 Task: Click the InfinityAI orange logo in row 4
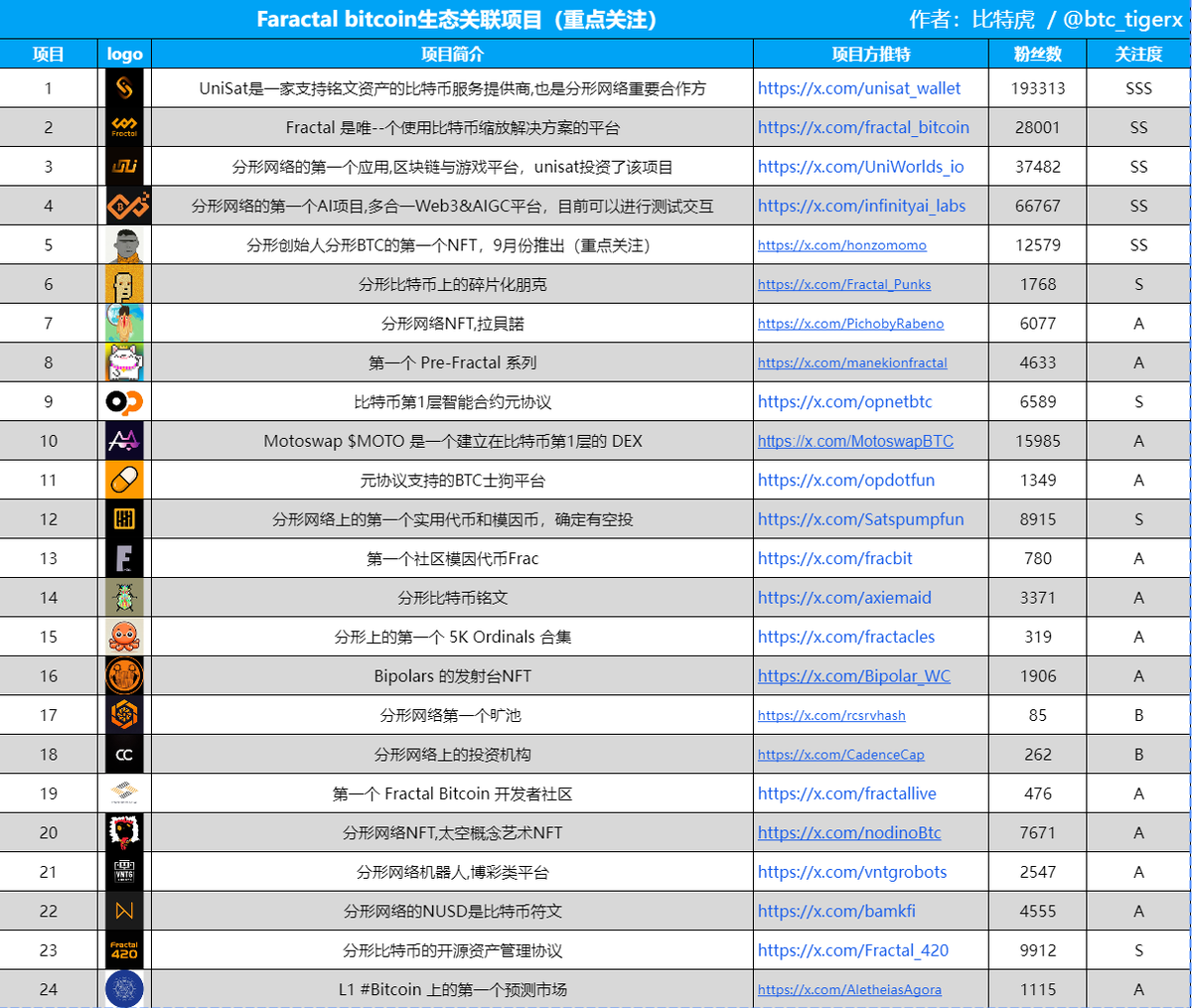pos(127,206)
